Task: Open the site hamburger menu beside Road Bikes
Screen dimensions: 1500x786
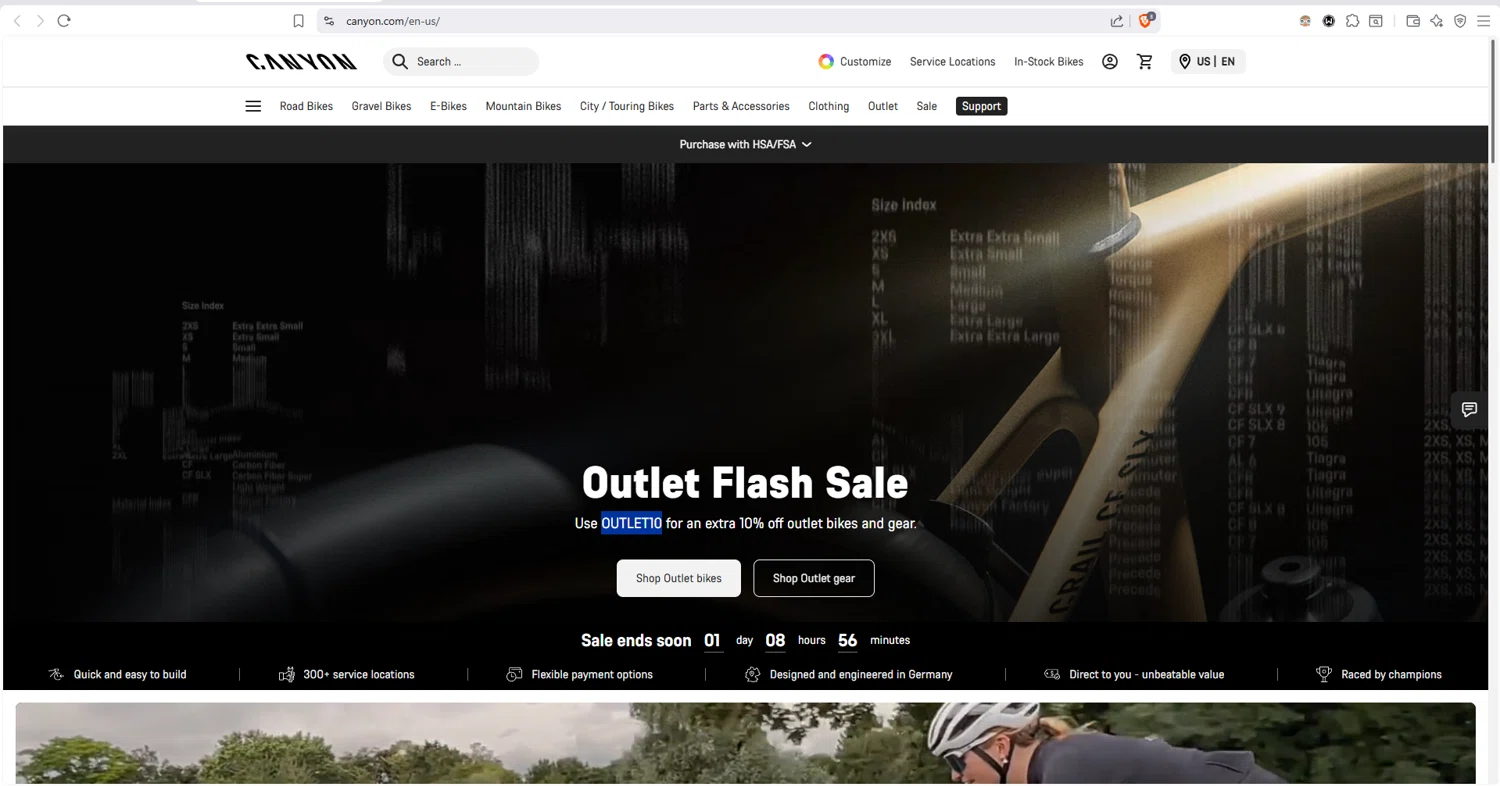Action: pos(253,106)
